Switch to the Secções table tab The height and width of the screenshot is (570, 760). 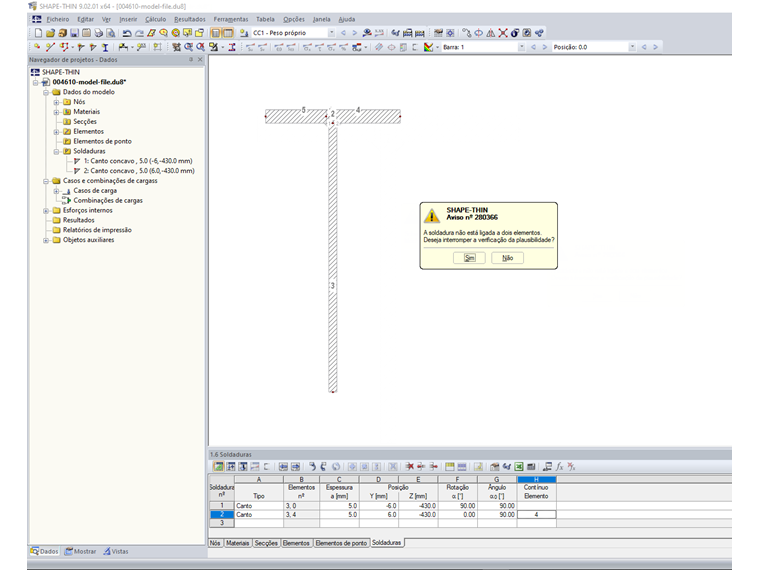[266, 543]
